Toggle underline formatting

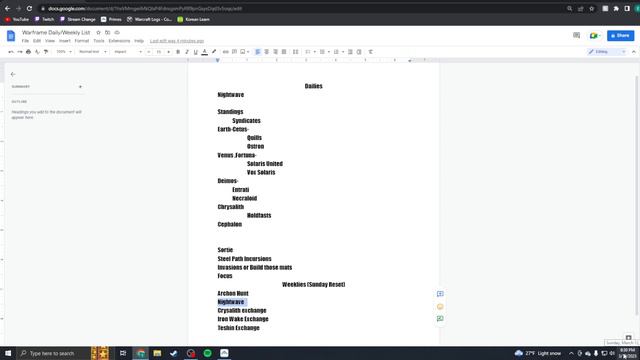point(196,52)
